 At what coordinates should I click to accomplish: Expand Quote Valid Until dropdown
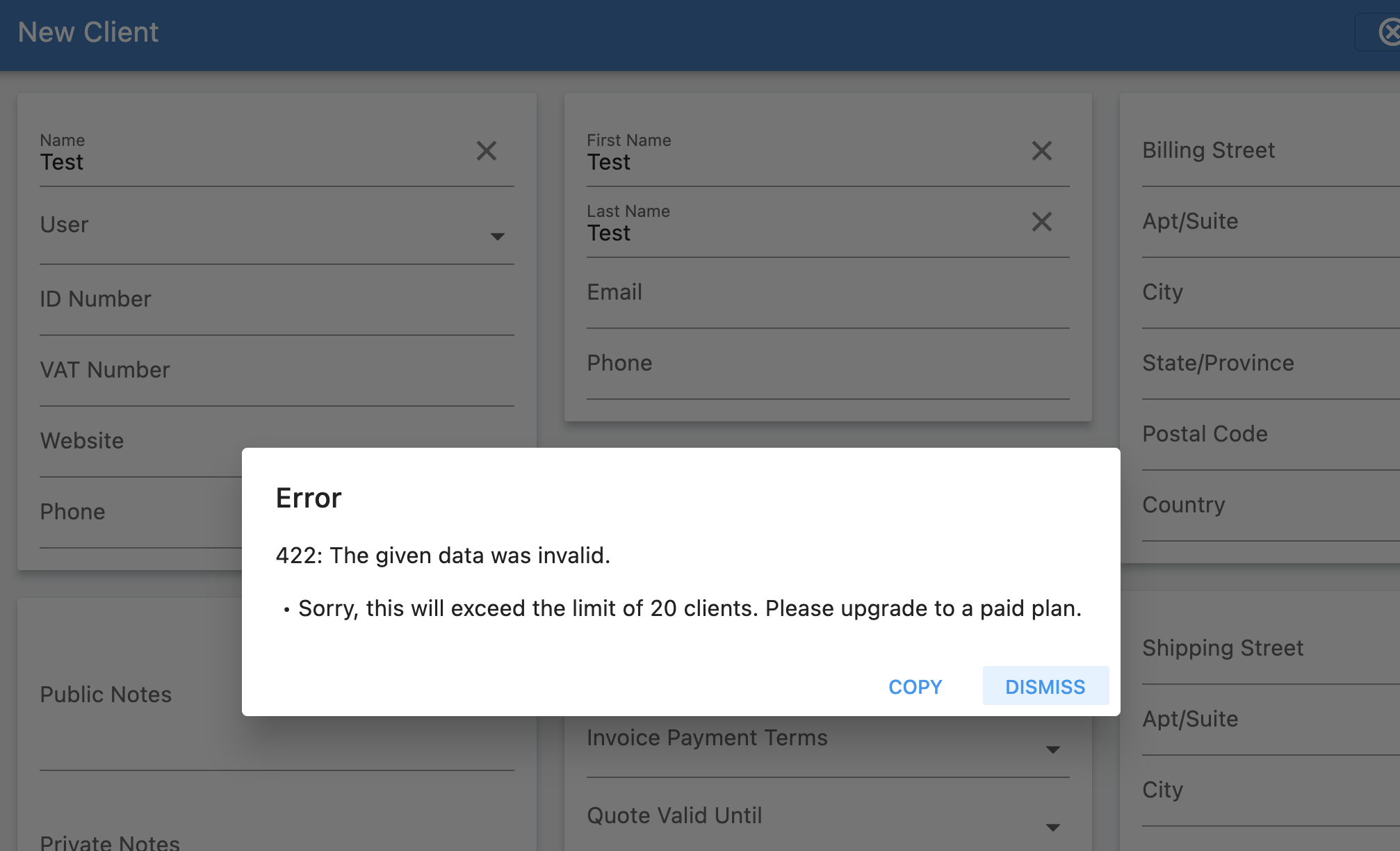coord(828,817)
